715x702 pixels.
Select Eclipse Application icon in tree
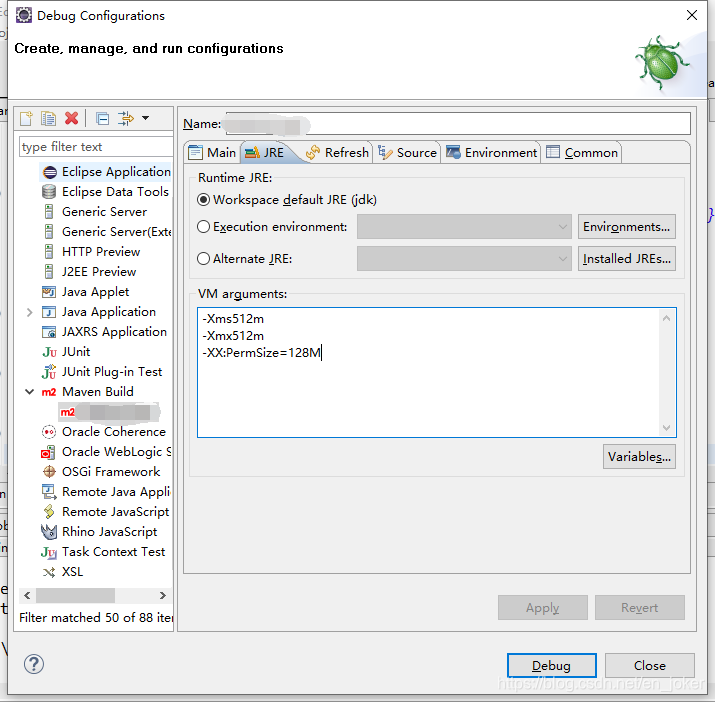(49, 172)
